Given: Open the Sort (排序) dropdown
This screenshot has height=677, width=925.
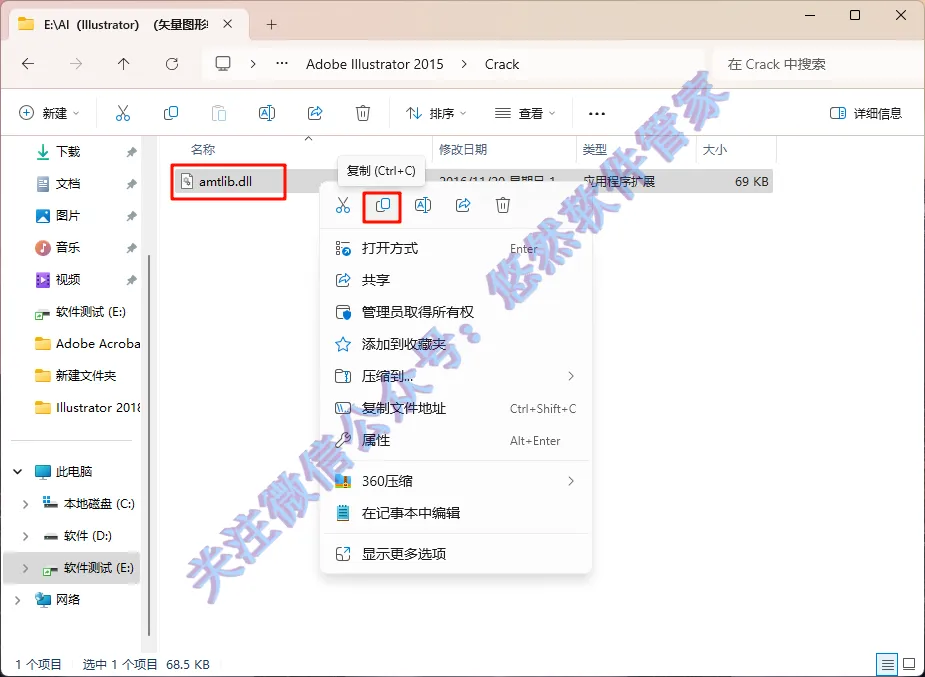Looking at the screenshot, I should coord(436,113).
